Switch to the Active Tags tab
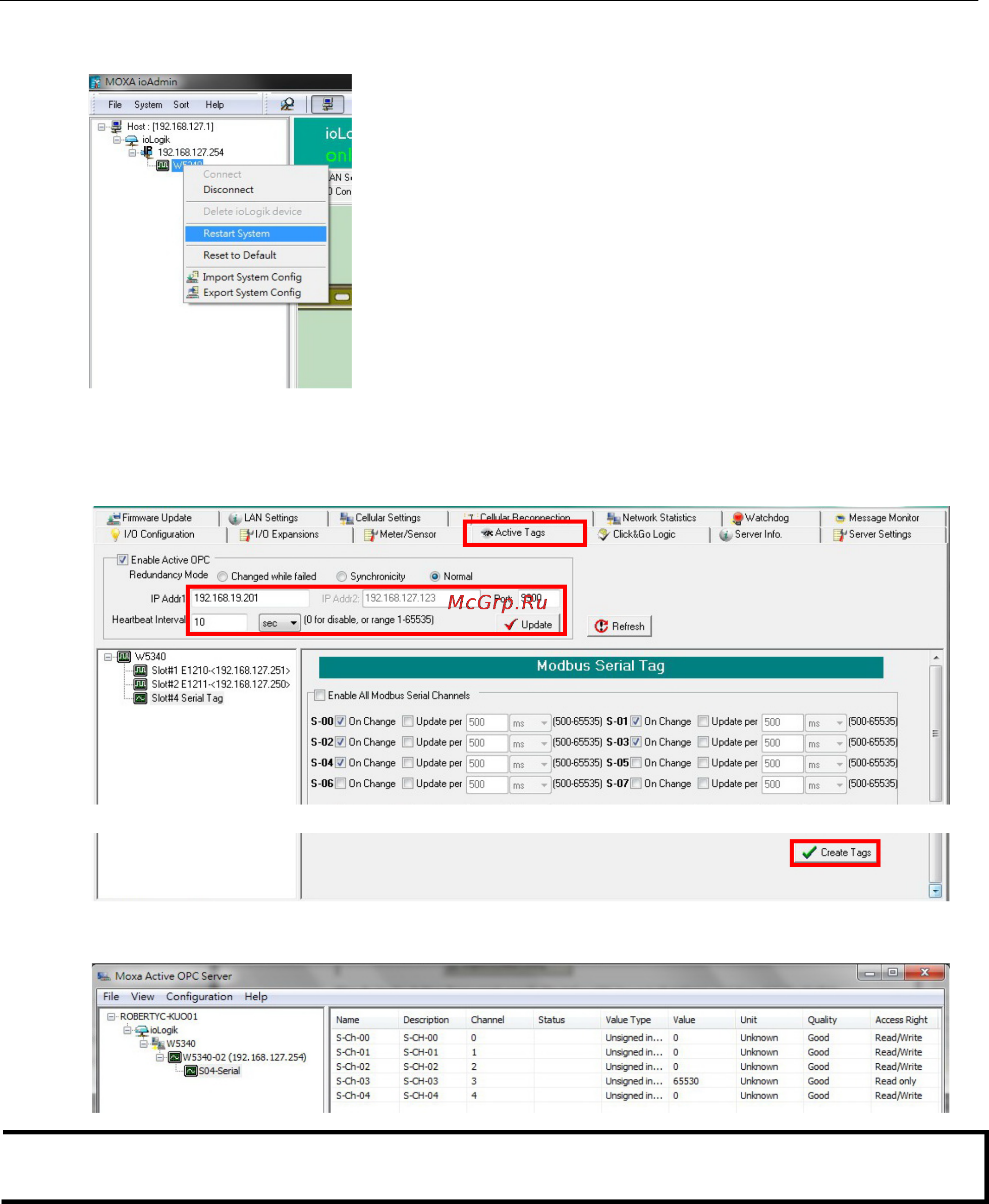The width and height of the screenshot is (989, 1204). [520, 533]
